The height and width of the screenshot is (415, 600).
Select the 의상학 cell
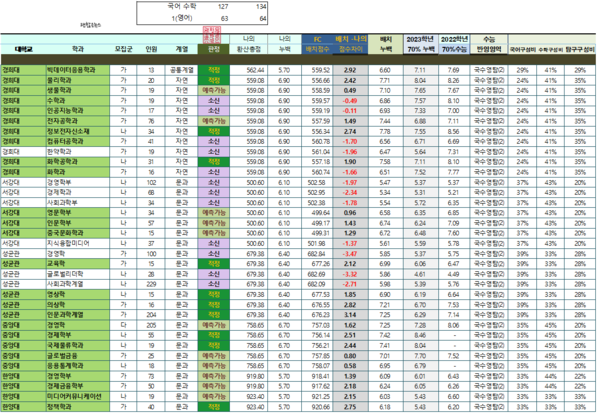[x=78, y=304]
